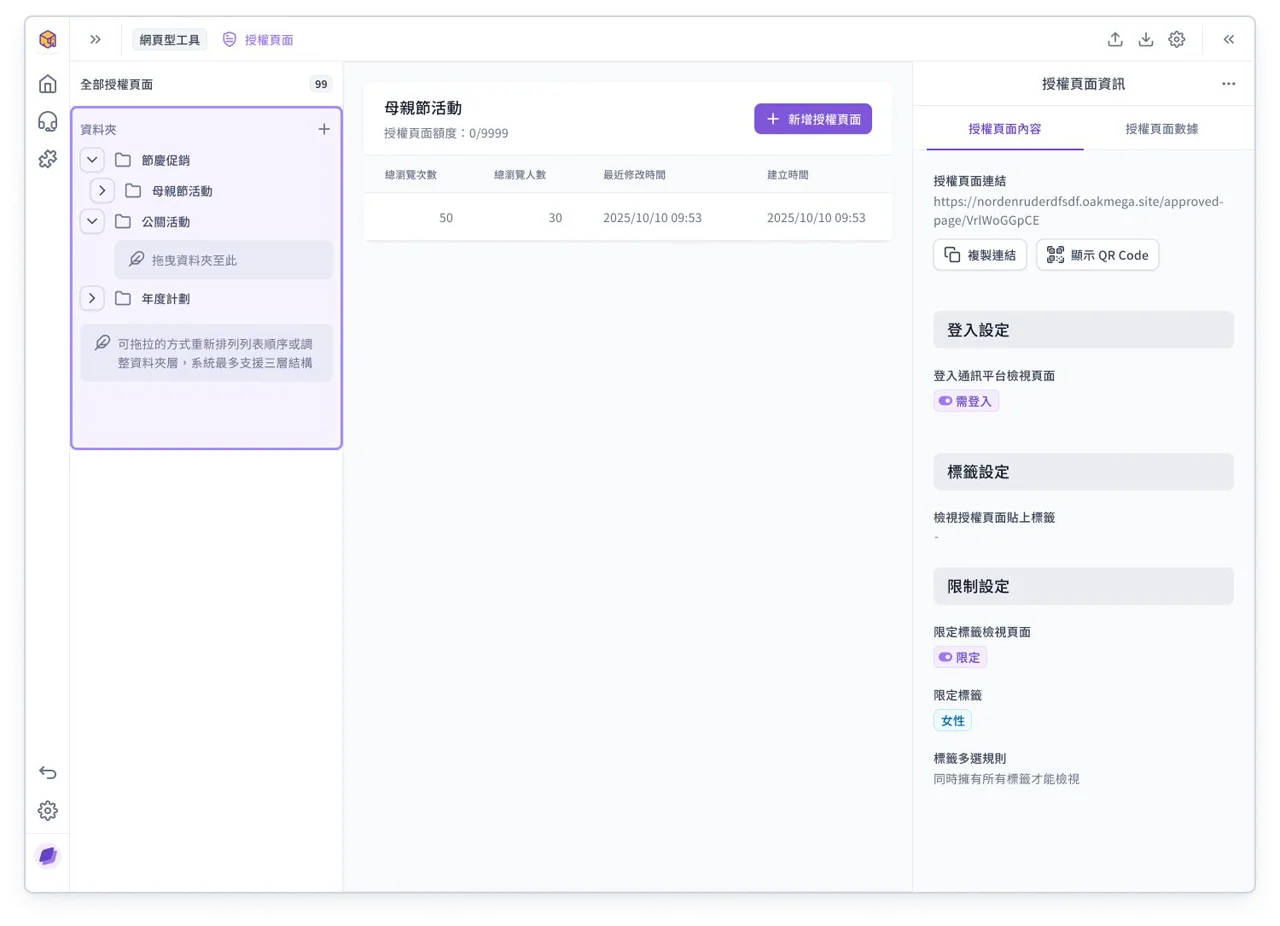Click the 總瀏覽人數 column header
The width and height of the screenshot is (1280, 926).
520,175
